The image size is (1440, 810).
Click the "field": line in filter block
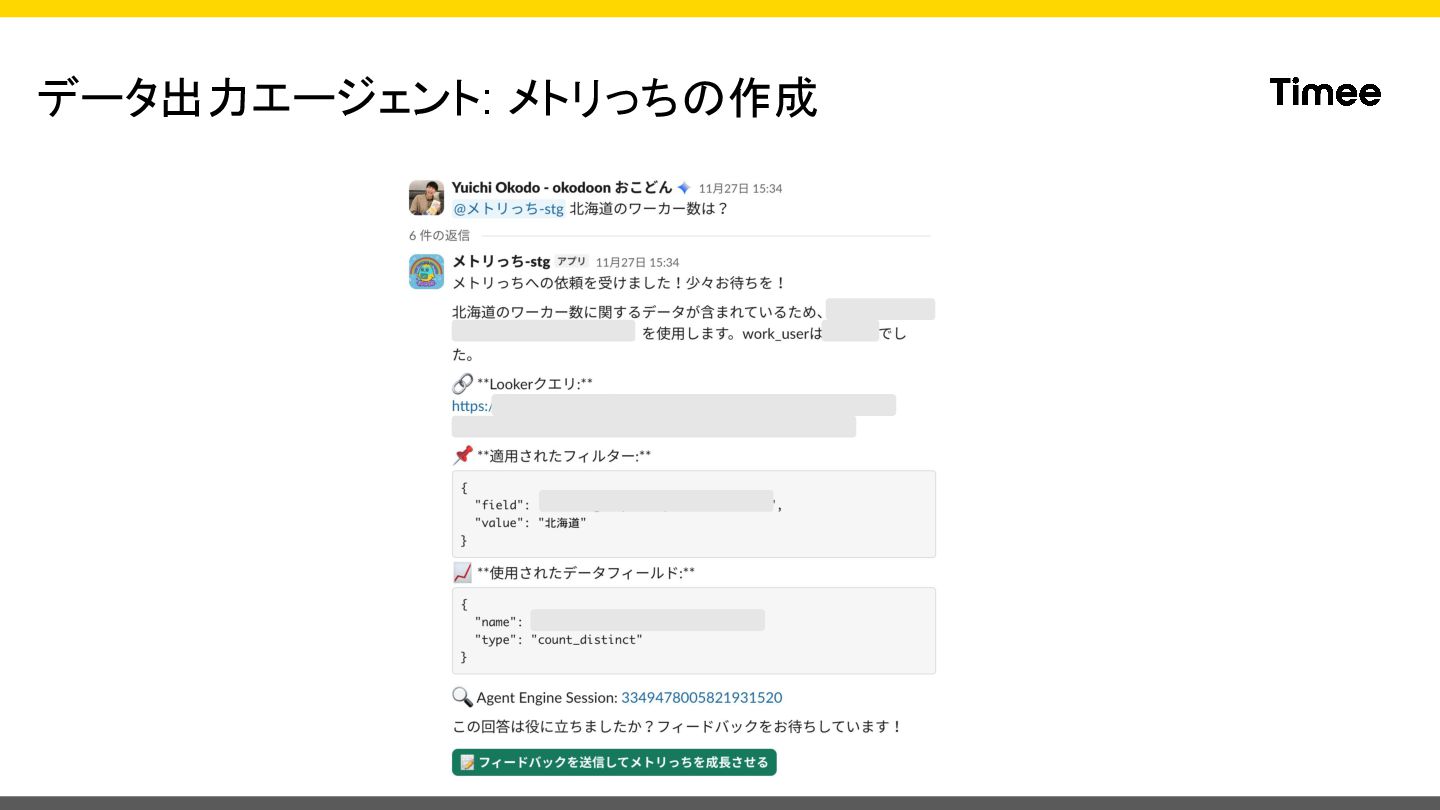[x=628, y=505]
